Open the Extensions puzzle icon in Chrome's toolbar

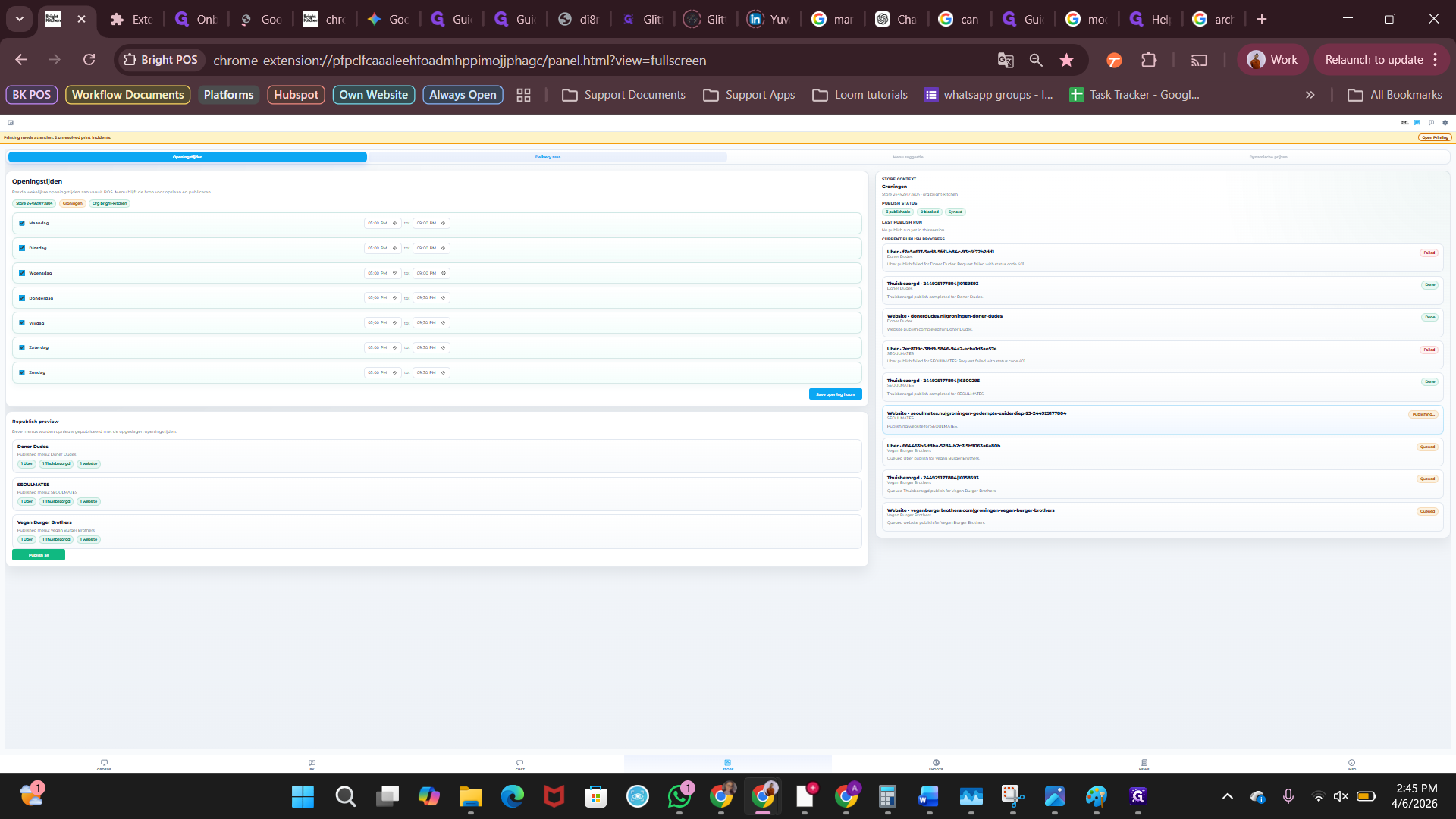click(x=1149, y=60)
